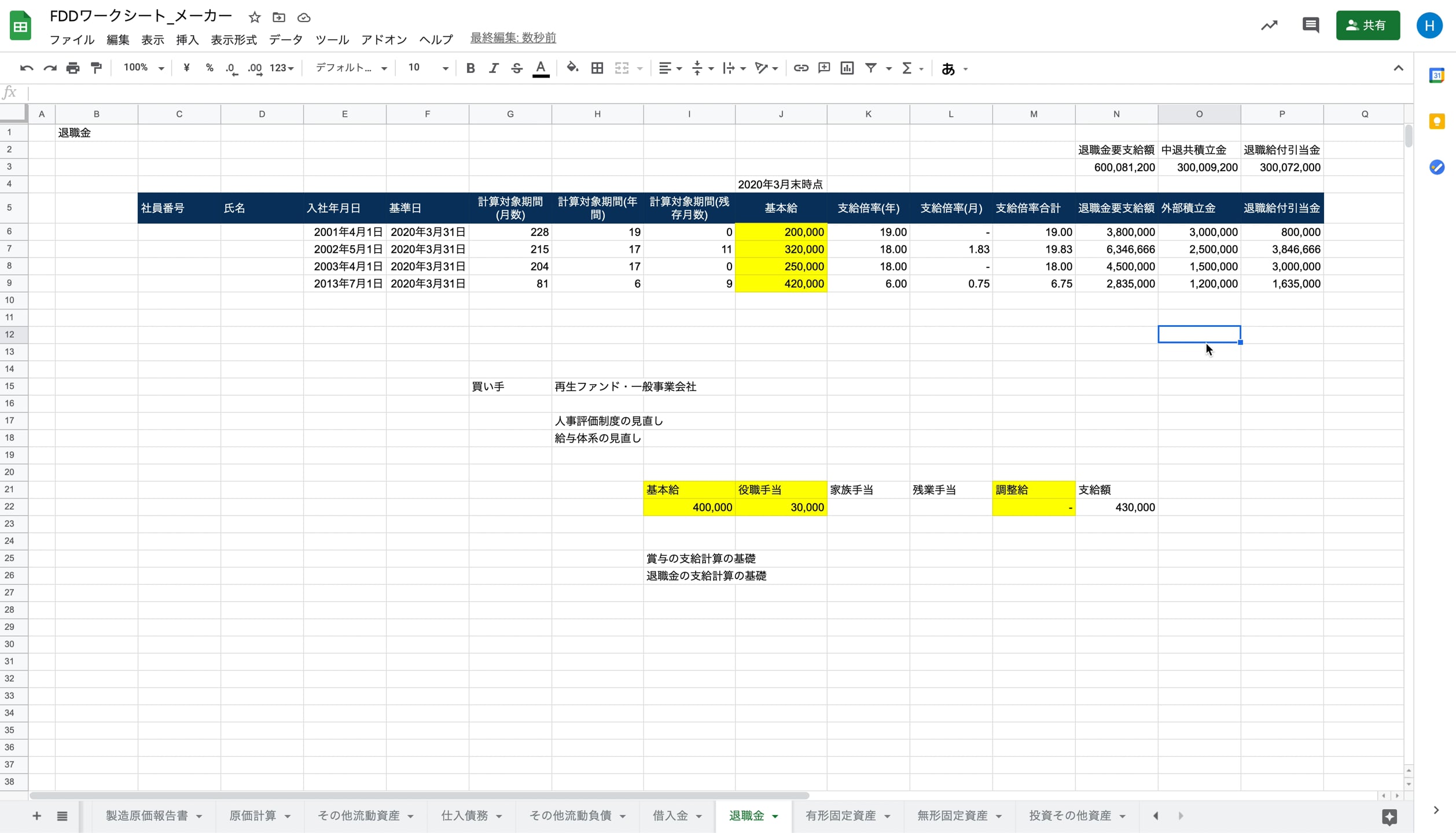Screen dimensions: 1456x833
Task: Toggle strikethrough formatting
Action: [516, 68]
